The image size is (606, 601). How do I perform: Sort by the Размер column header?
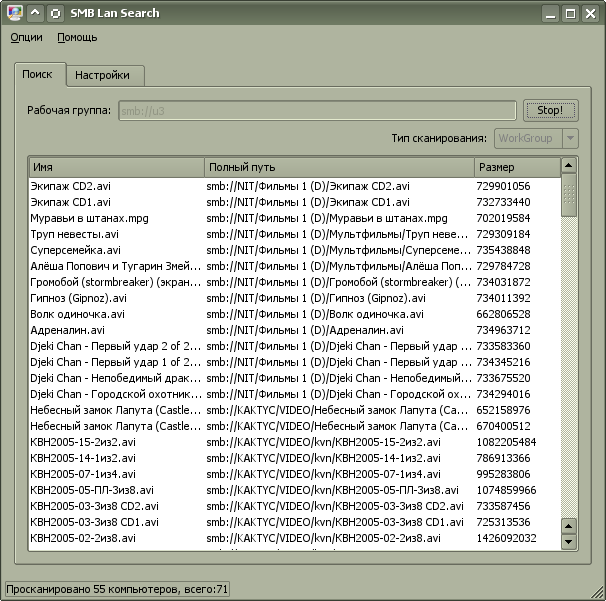tap(517, 167)
